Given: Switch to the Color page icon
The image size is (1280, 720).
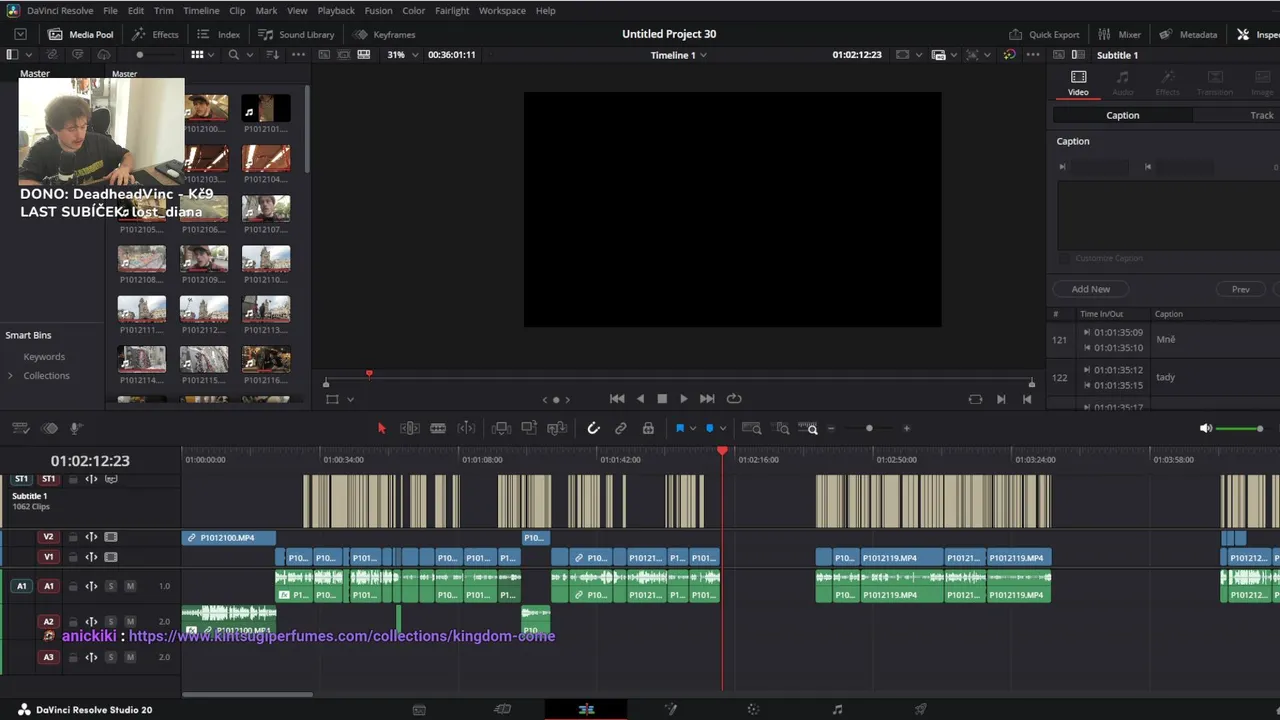Looking at the screenshot, I should tap(753, 709).
